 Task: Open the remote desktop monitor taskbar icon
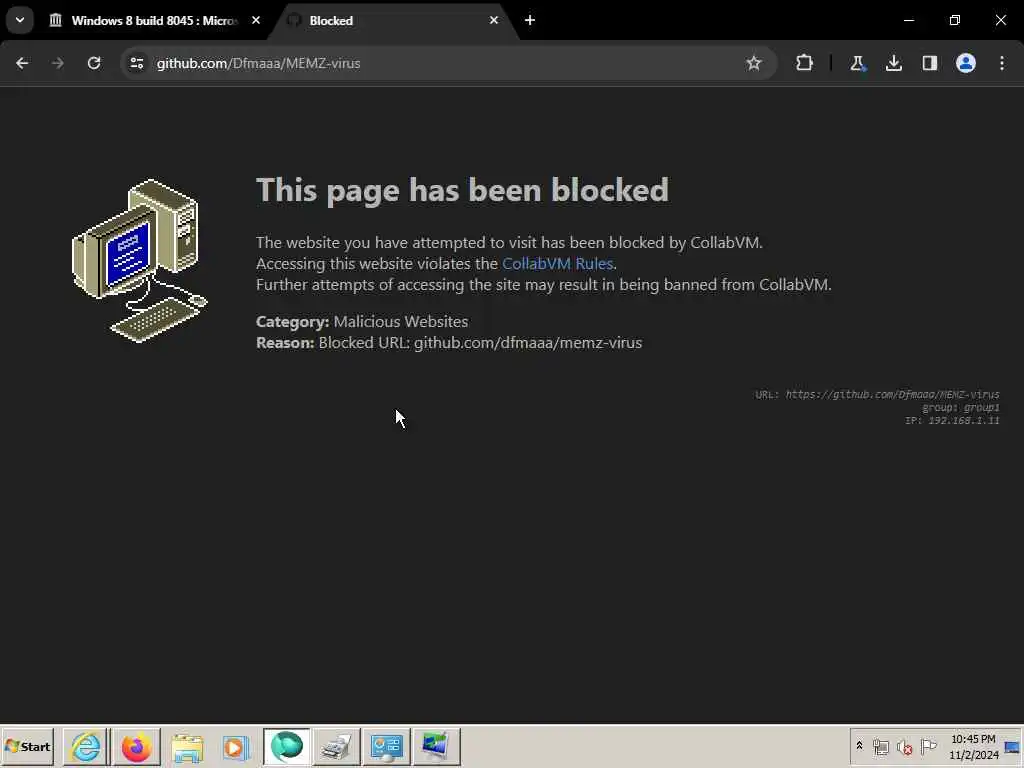(436, 746)
